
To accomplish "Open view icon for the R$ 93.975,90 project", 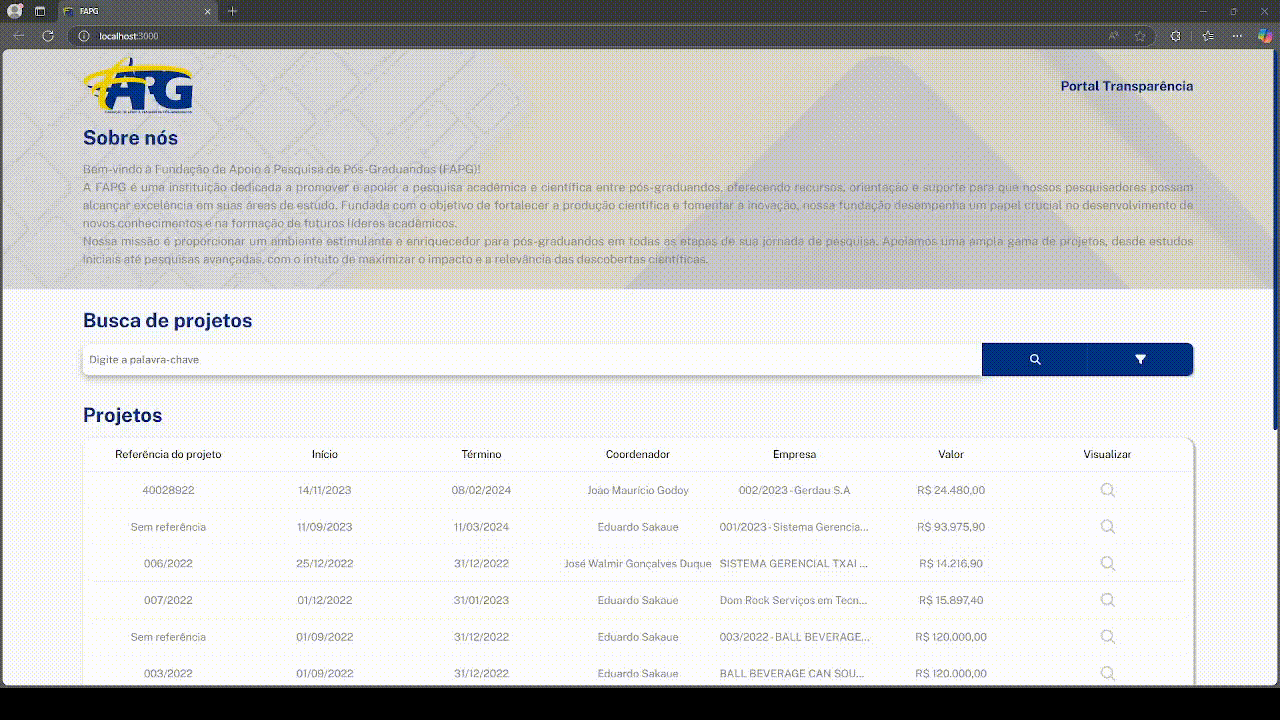I will point(1107,527).
